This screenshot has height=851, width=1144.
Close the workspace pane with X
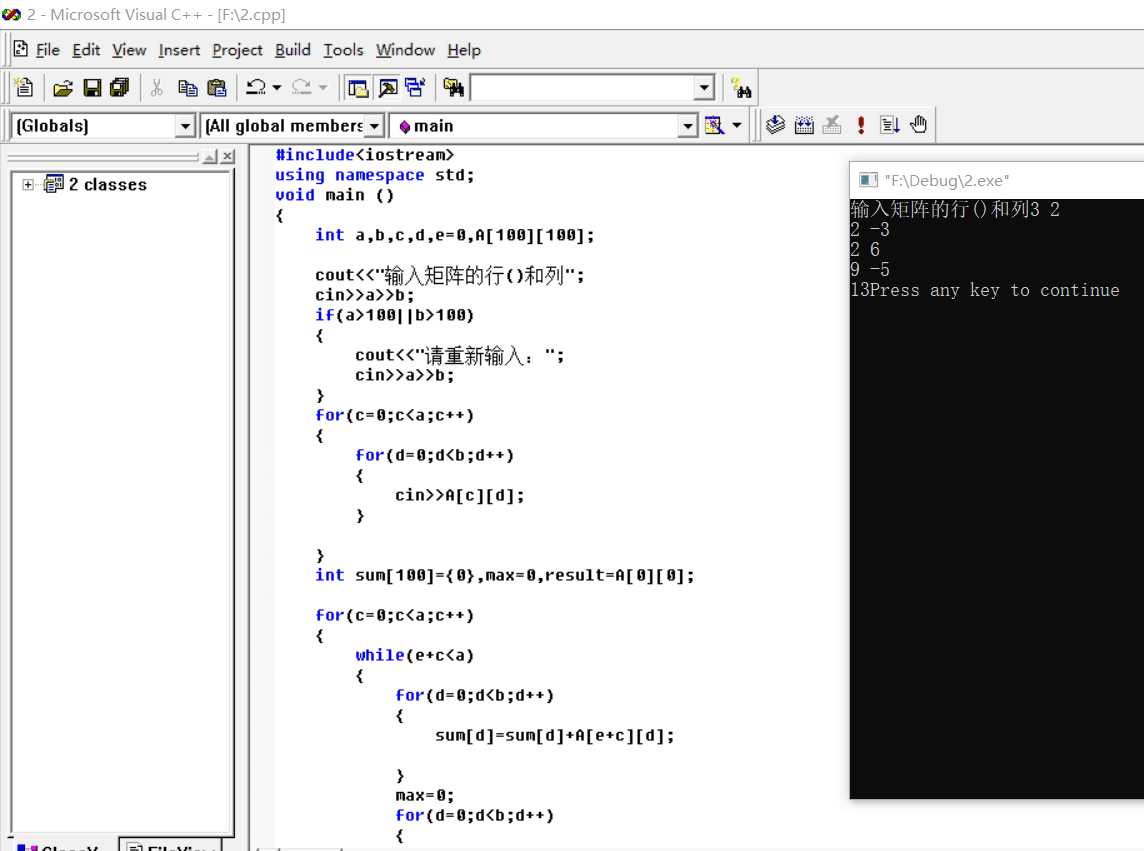[x=228, y=156]
